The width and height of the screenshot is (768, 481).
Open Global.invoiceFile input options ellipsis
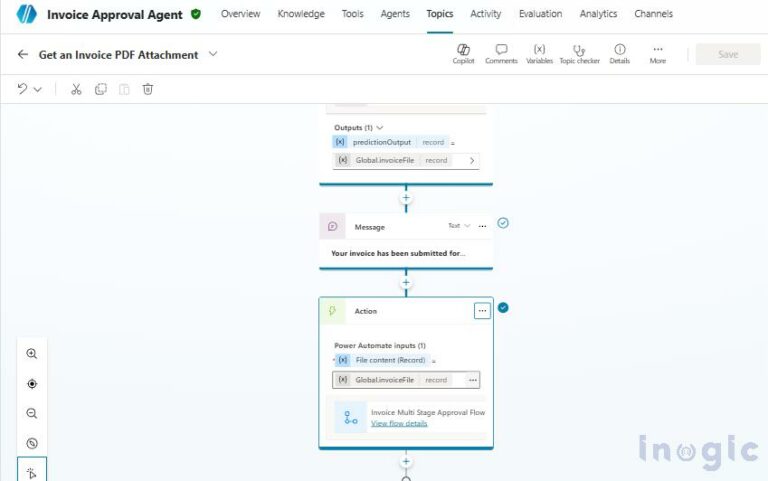473,380
